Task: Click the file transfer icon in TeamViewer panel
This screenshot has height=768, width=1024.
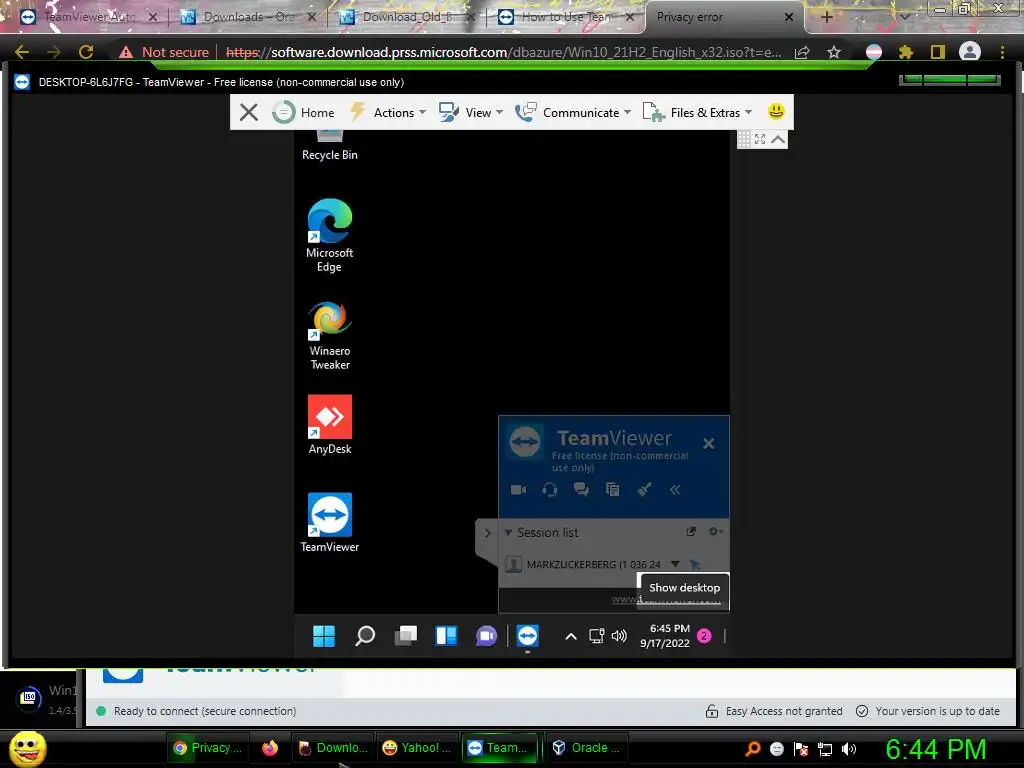Action: point(613,490)
